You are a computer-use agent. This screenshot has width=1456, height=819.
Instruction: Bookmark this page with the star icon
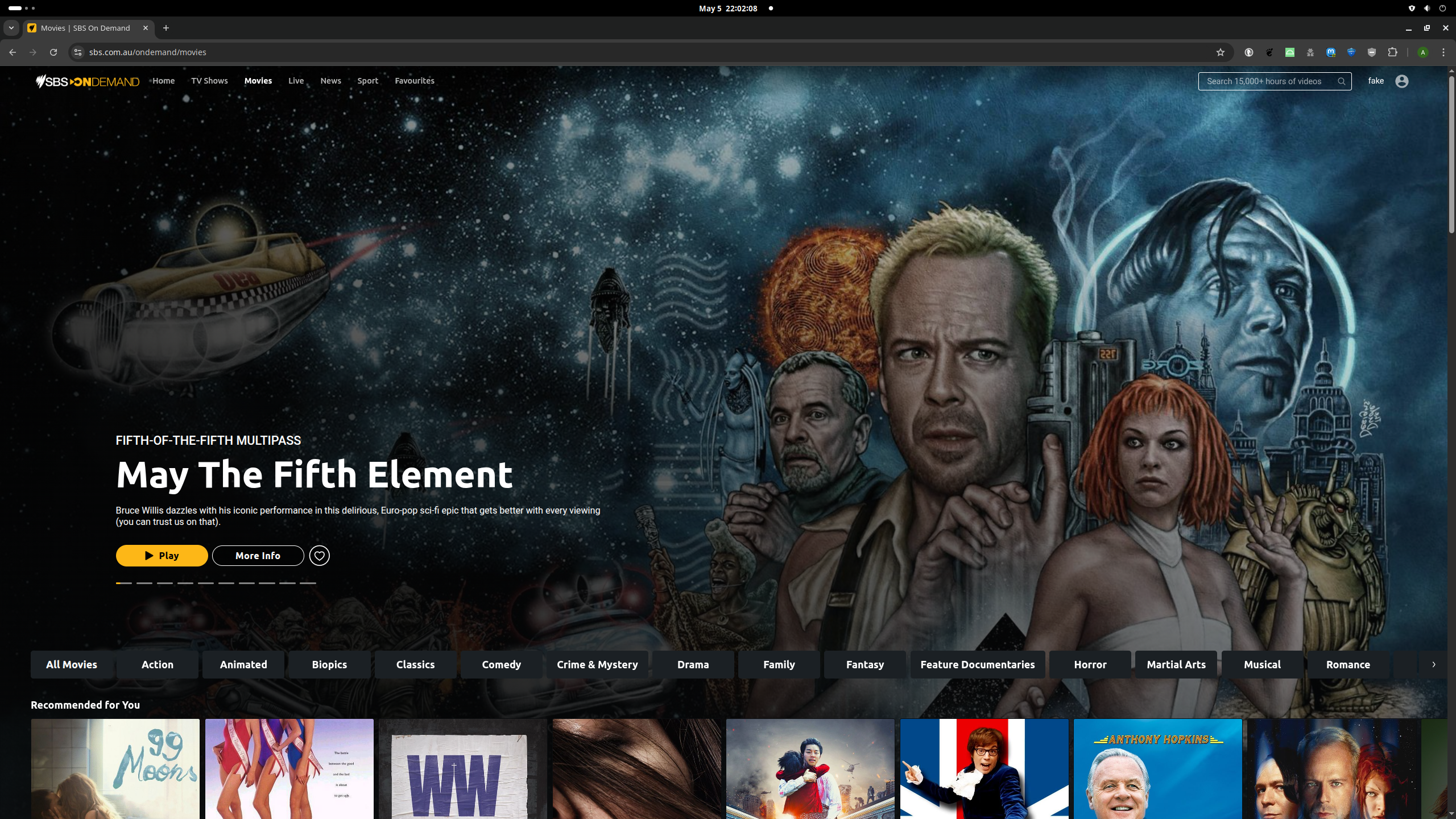1220,52
